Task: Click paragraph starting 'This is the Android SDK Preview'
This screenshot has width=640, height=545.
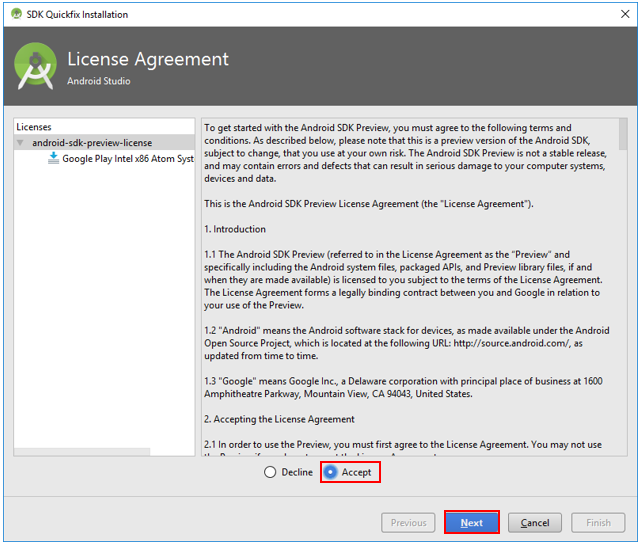Action: click(369, 204)
